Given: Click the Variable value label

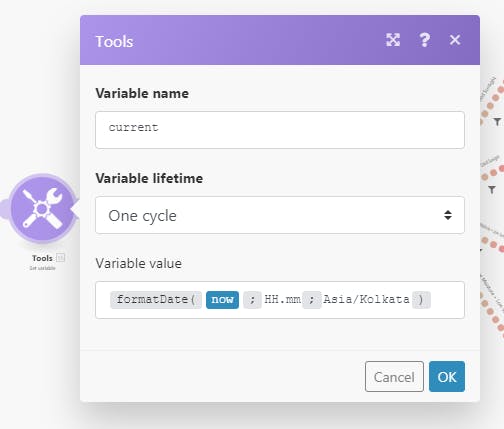Looking at the screenshot, I should (139, 263).
